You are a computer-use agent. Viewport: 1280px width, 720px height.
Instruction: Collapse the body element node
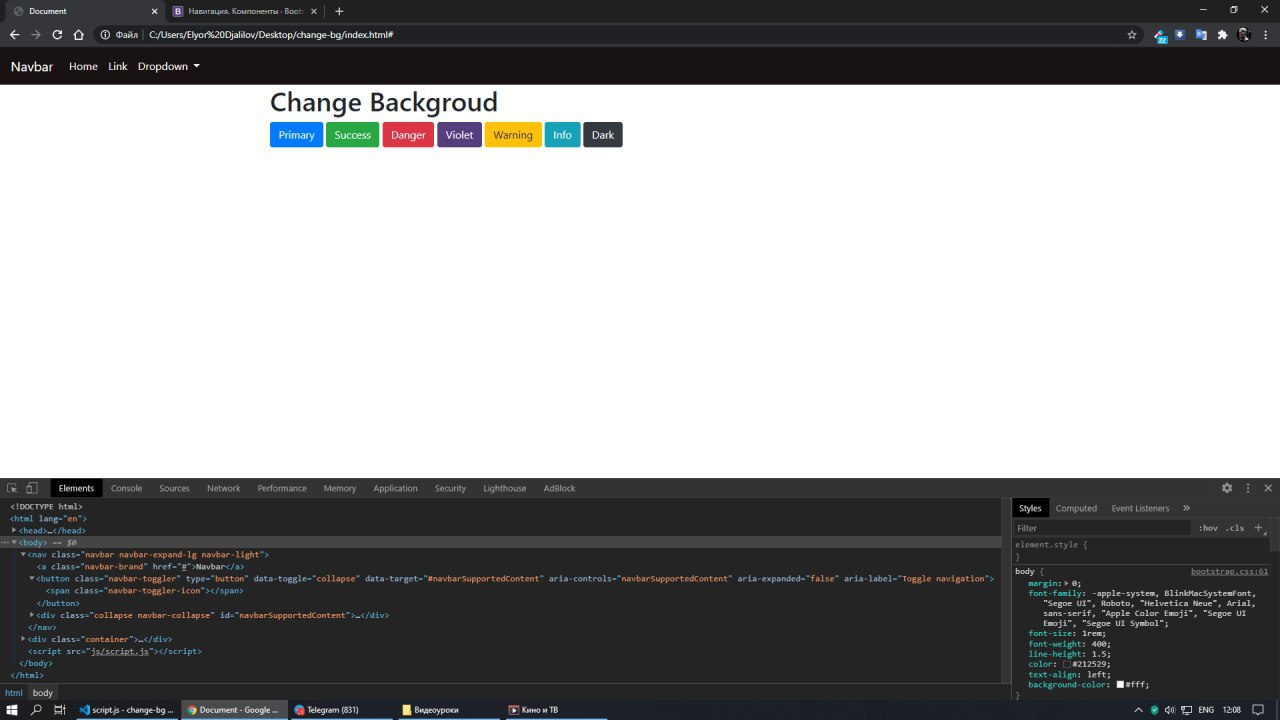click(14, 542)
